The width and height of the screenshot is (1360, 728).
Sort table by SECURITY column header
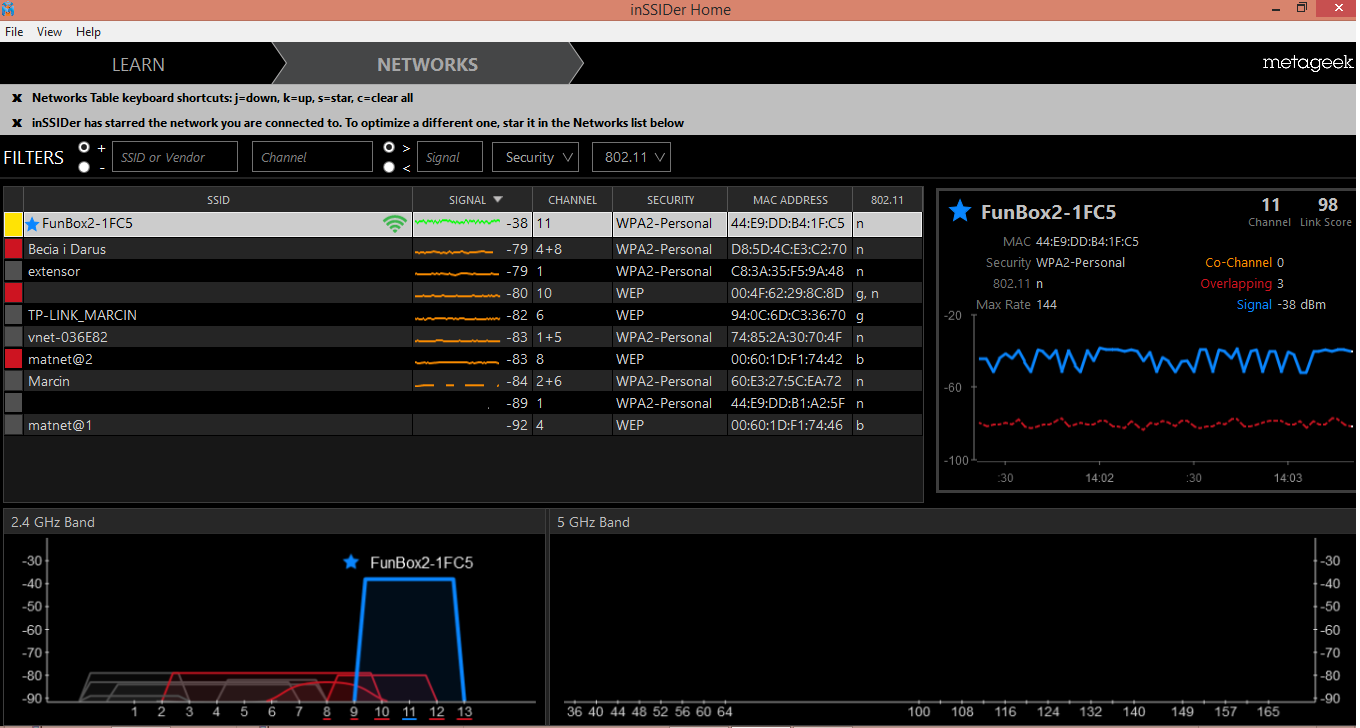[670, 200]
